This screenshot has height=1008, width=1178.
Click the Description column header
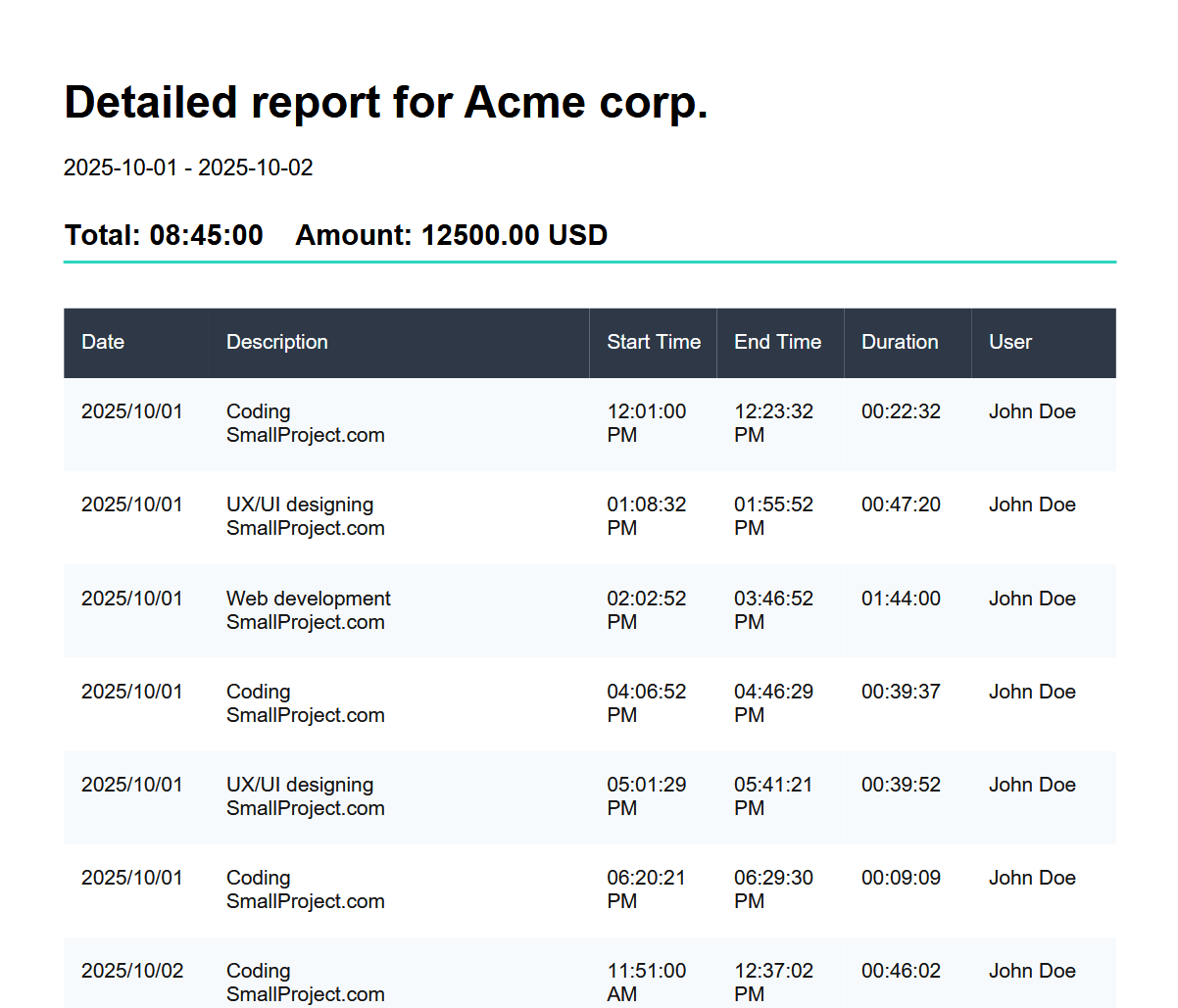(x=277, y=342)
